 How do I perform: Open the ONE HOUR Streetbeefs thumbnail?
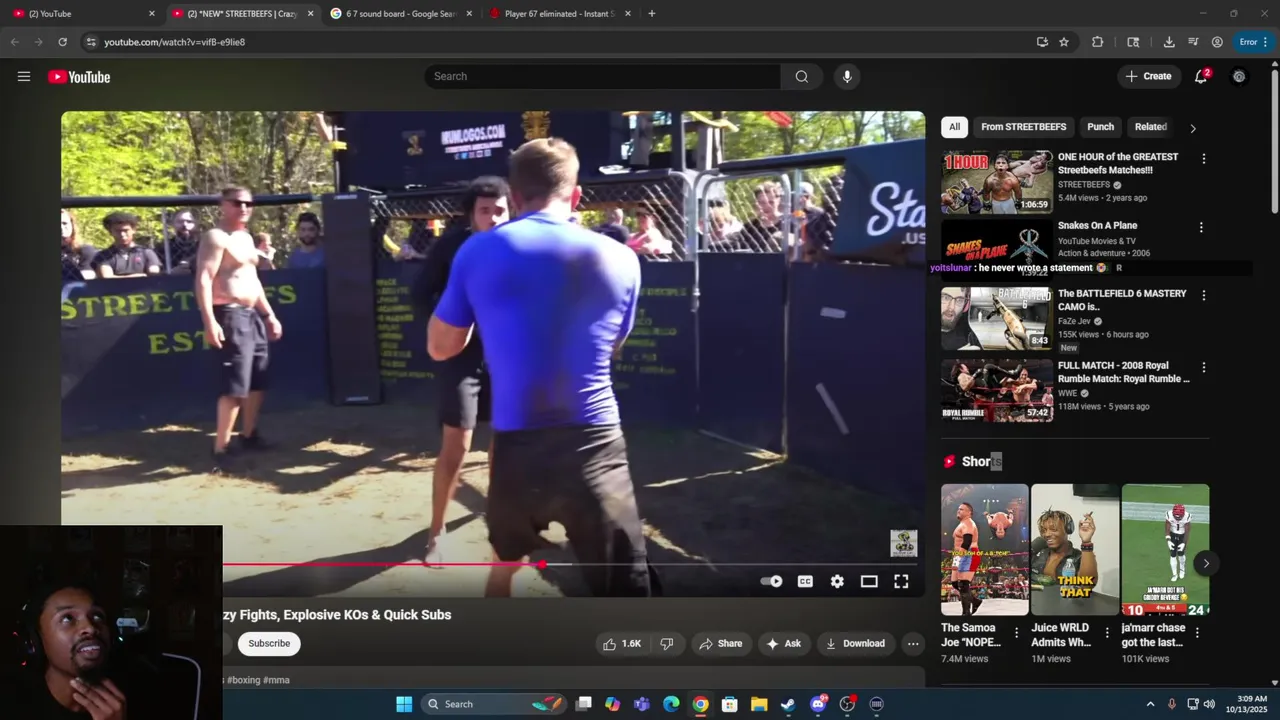(997, 182)
